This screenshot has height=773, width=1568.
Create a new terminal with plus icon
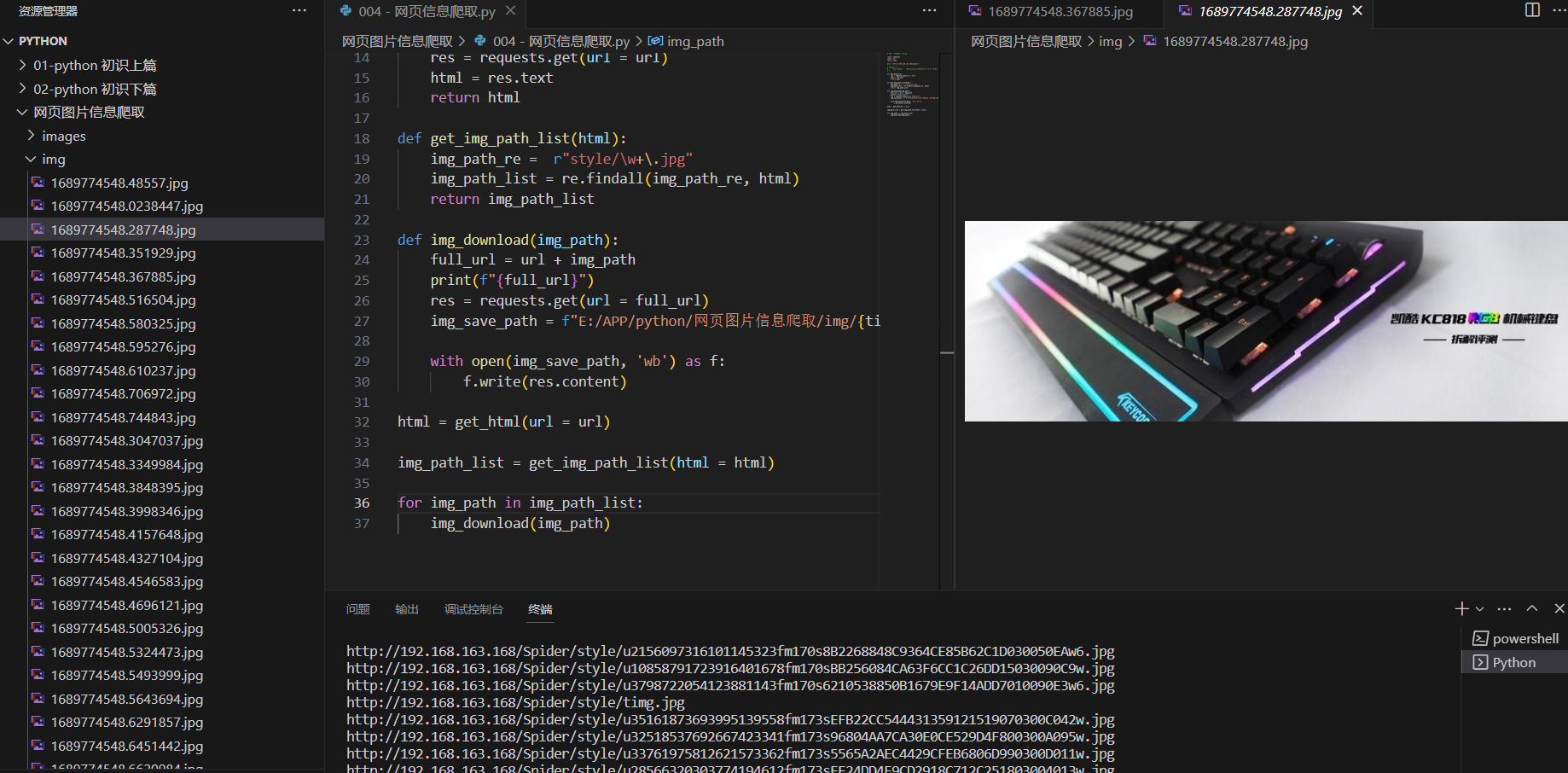pos(1461,608)
